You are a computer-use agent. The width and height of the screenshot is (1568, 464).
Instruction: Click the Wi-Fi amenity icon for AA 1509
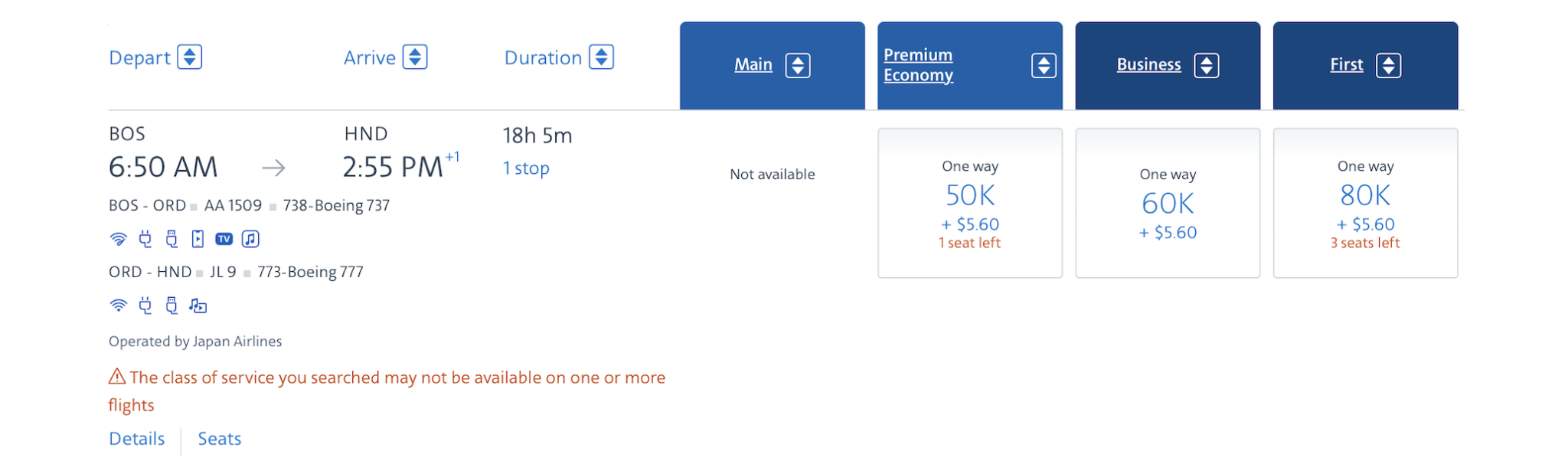[x=117, y=238]
